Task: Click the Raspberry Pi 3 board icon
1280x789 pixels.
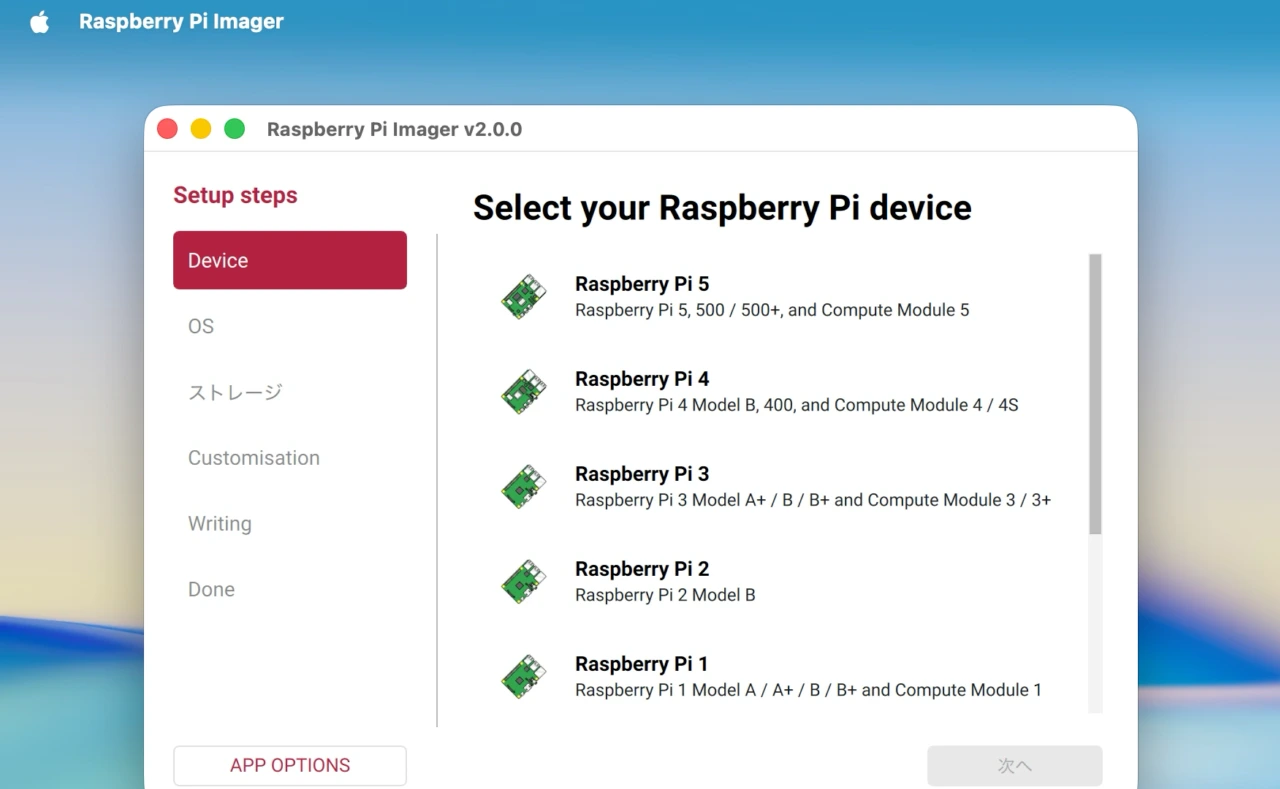Action: (x=523, y=486)
